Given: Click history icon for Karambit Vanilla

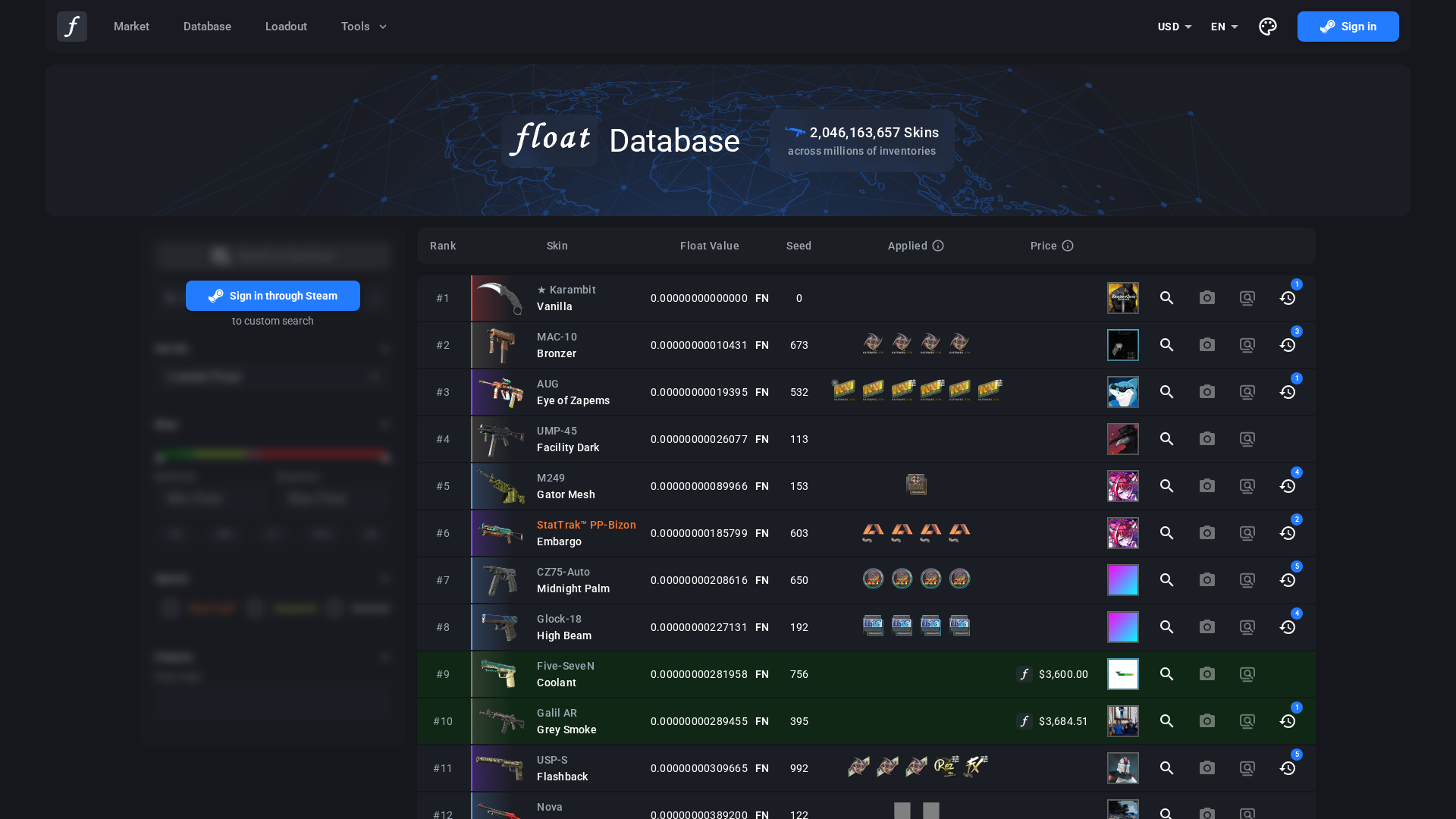Looking at the screenshot, I should 1288,298.
